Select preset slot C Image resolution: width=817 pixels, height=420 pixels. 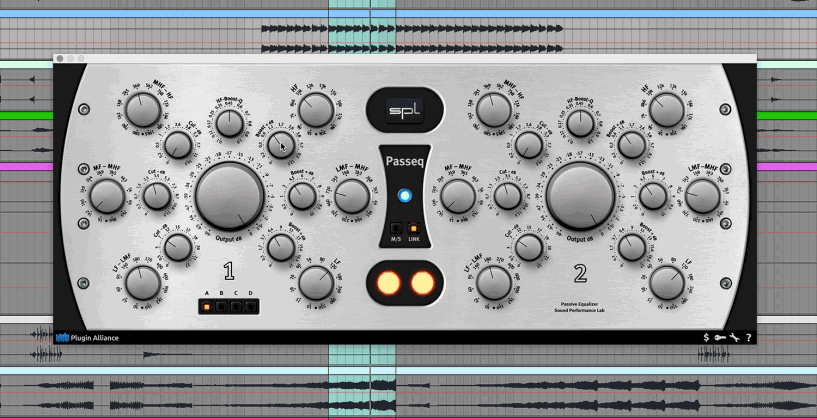click(236, 306)
